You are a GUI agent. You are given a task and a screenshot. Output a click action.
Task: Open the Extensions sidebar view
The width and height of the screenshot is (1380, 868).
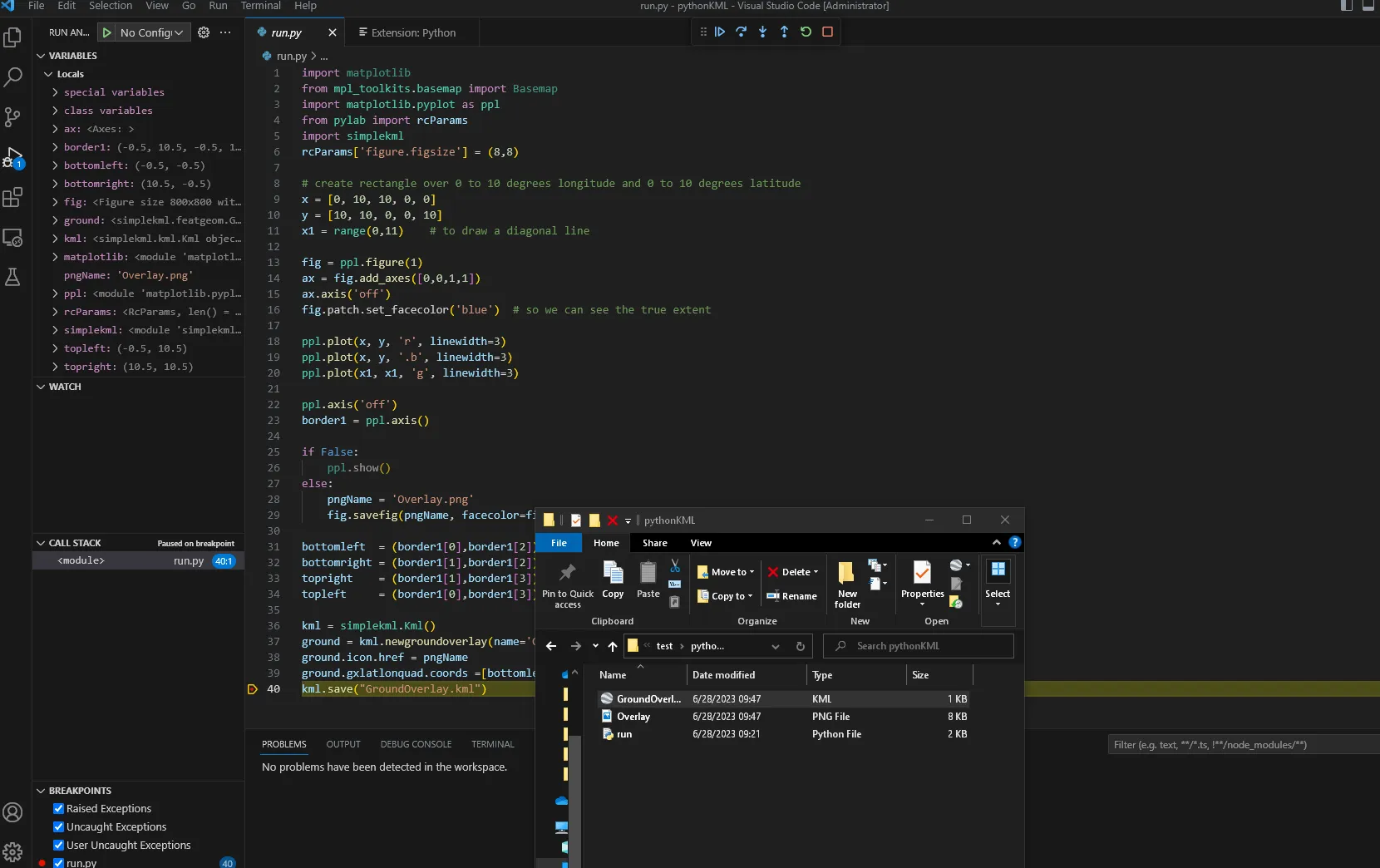[12, 198]
